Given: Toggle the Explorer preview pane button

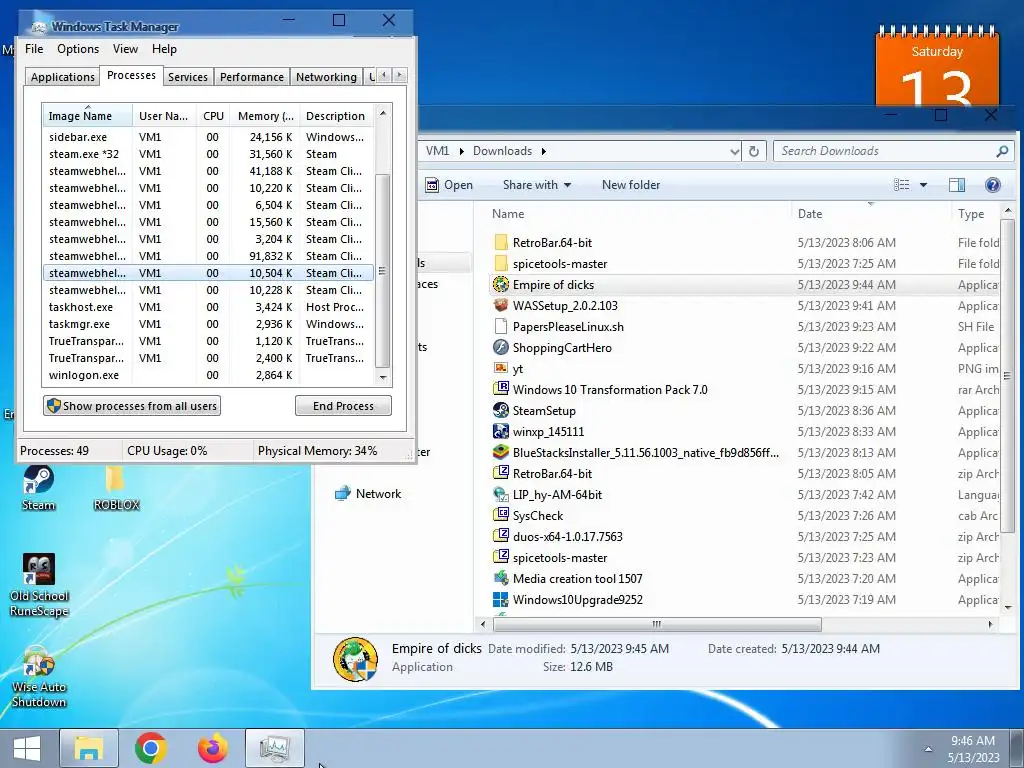Looking at the screenshot, I should tap(957, 185).
